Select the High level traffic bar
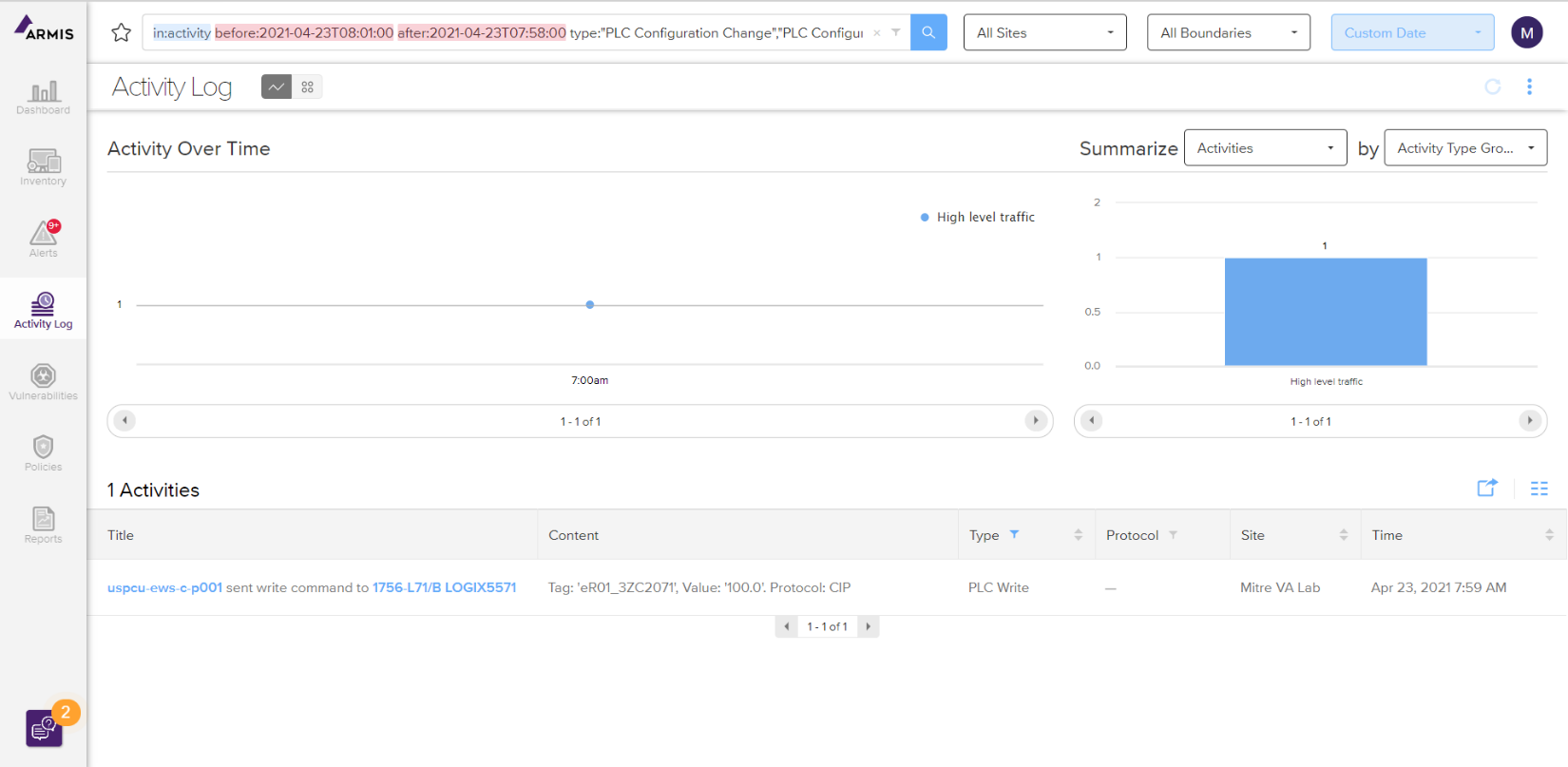Viewport: 1568px width, 767px height. [x=1326, y=312]
